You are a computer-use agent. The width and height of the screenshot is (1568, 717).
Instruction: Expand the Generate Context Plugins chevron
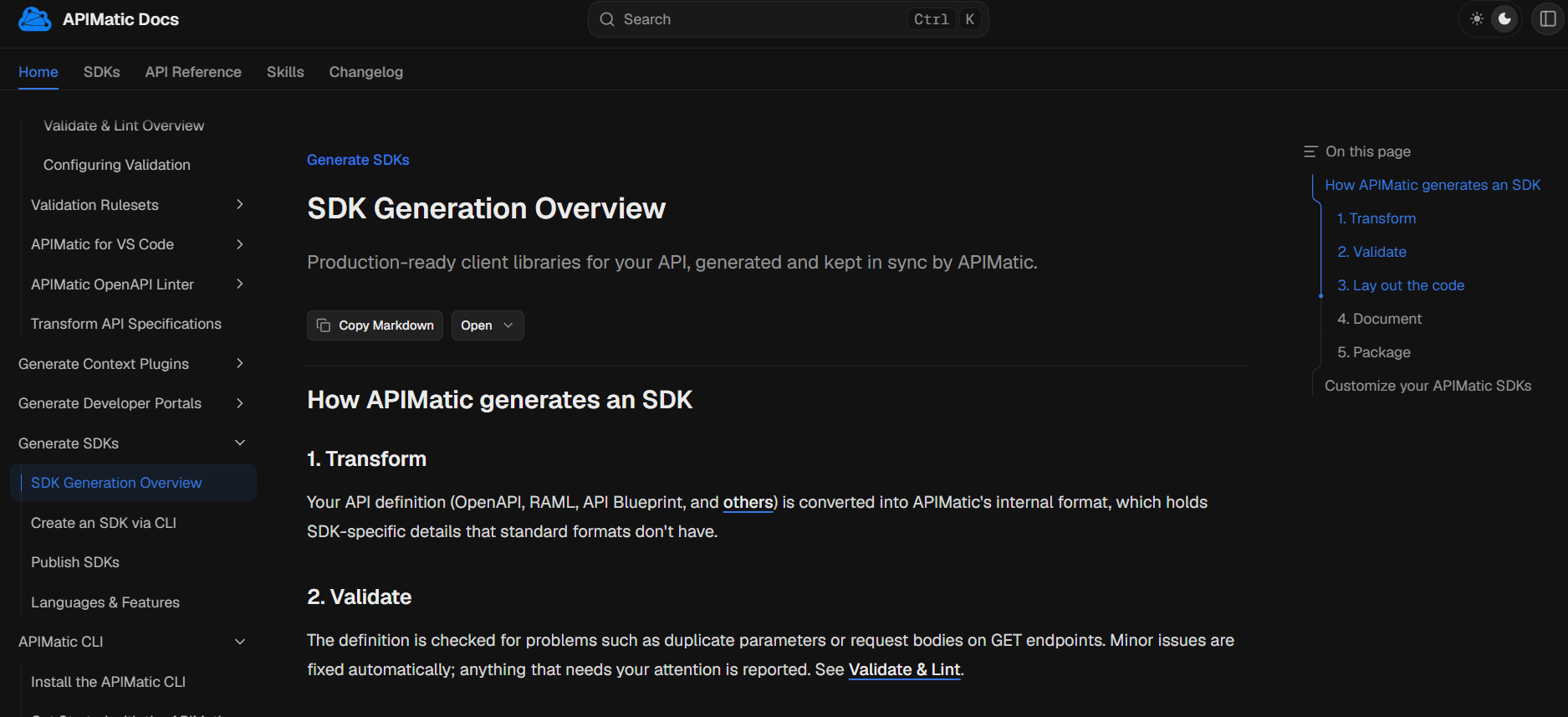point(240,363)
